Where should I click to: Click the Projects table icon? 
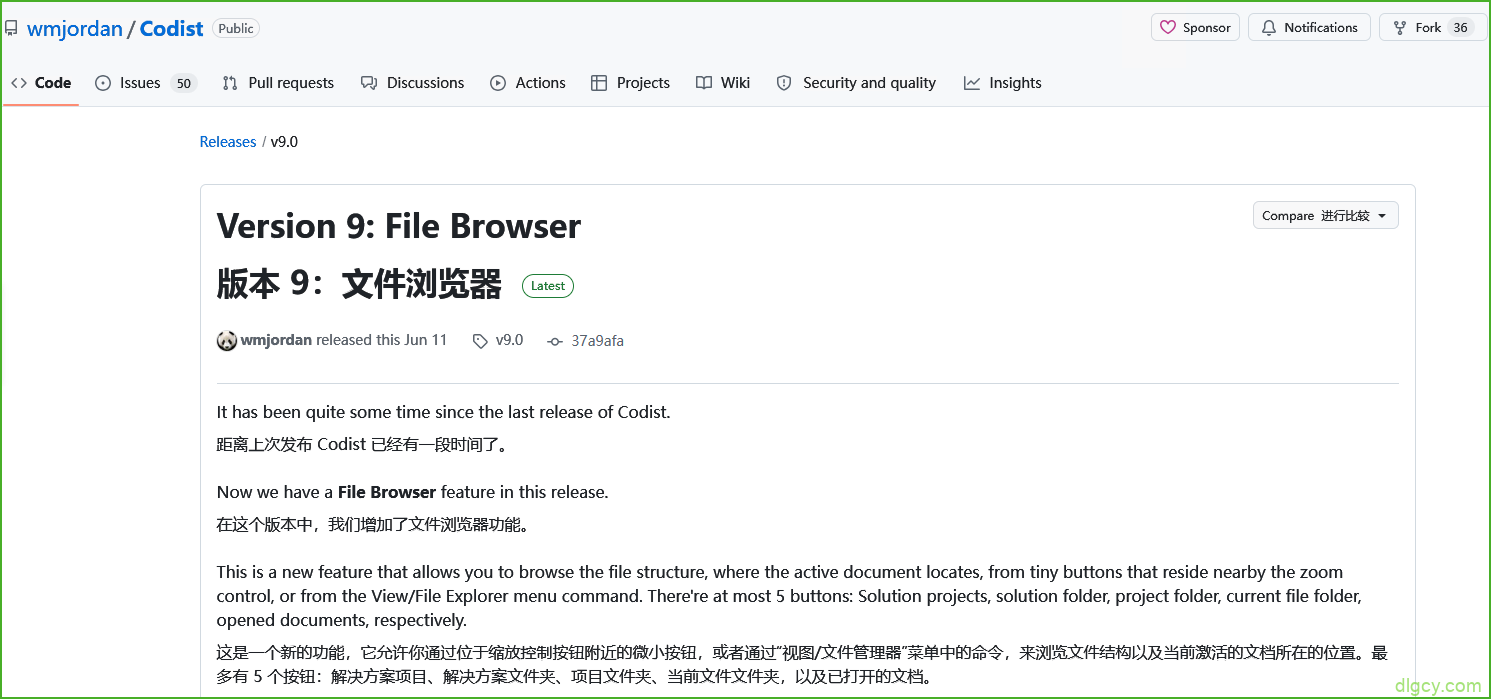pos(599,83)
